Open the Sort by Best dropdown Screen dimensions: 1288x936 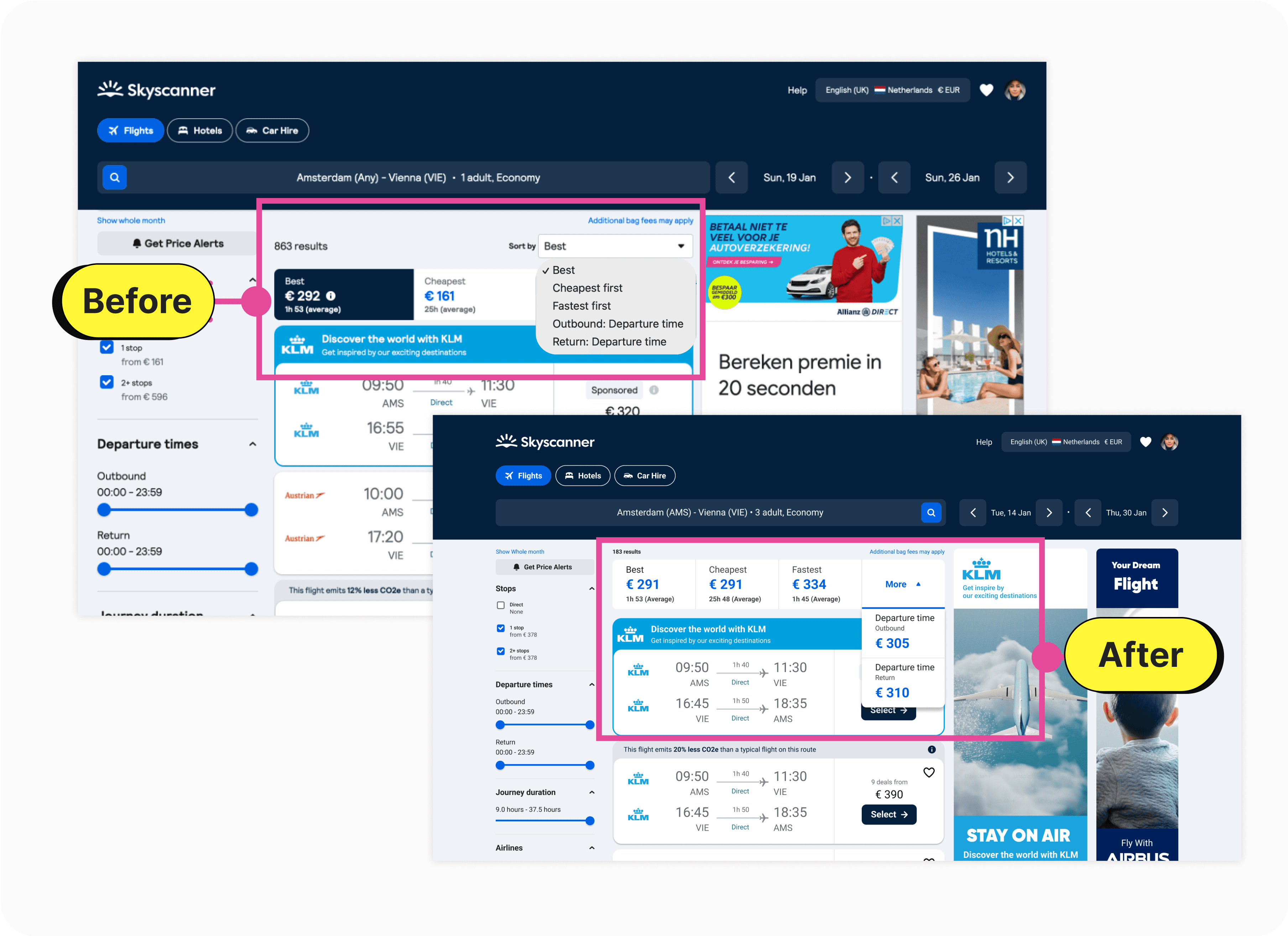[615, 246]
